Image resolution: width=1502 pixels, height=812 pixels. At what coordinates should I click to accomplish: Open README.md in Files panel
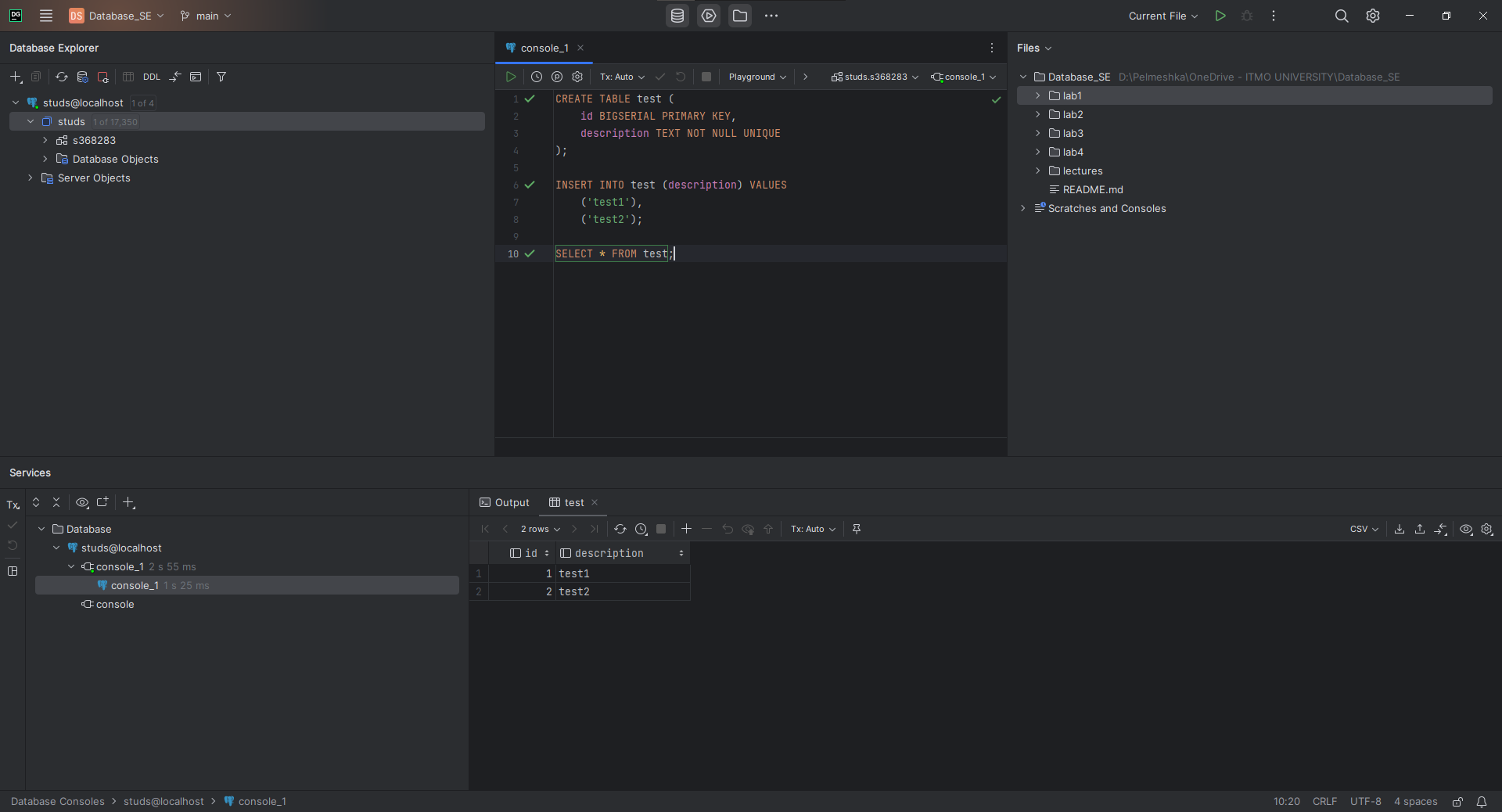[x=1092, y=189]
